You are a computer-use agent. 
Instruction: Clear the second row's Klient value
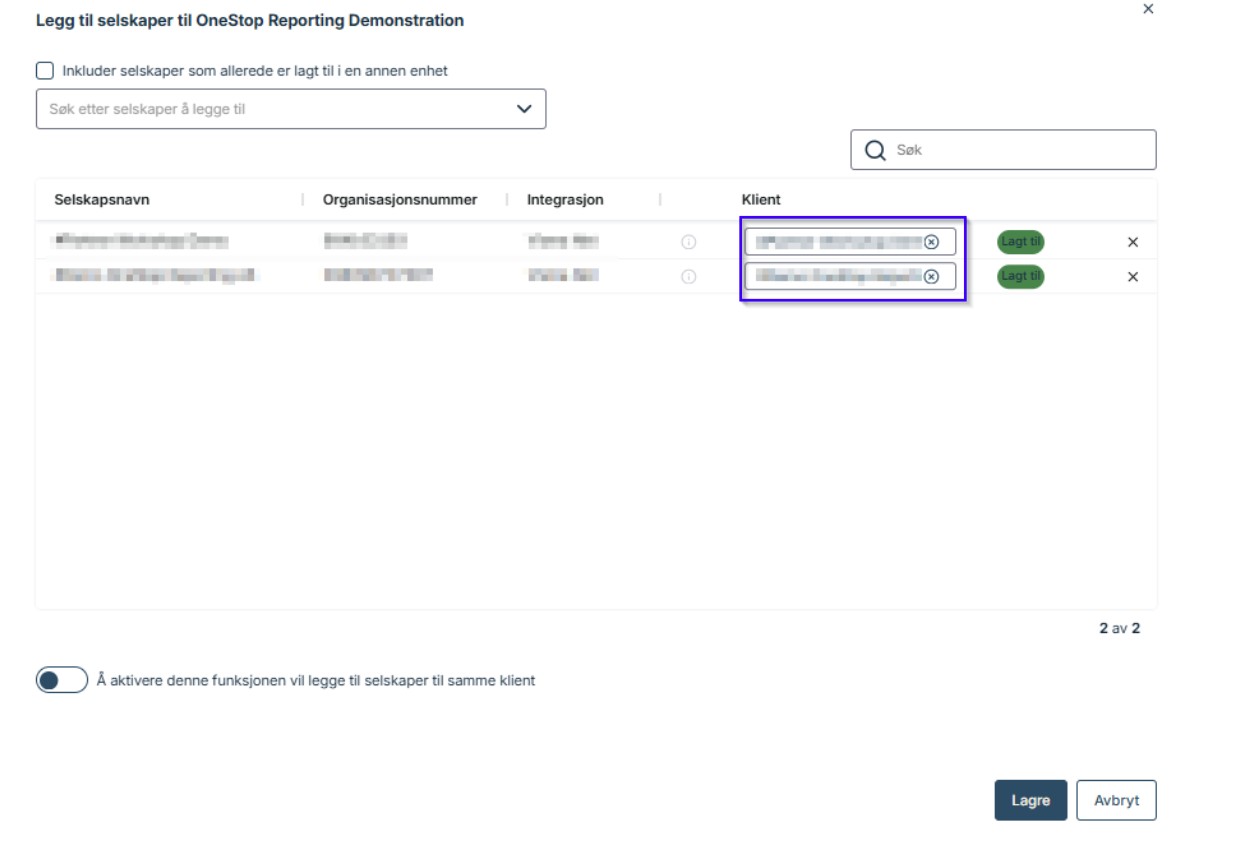[931, 277]
